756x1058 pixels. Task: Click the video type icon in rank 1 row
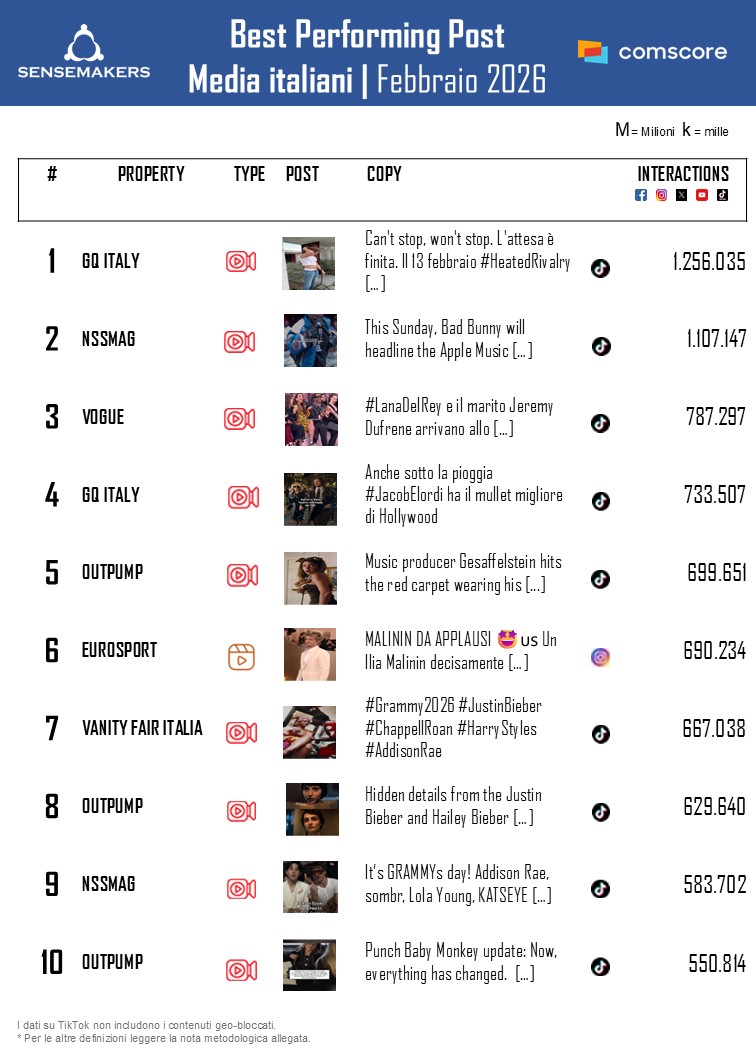pyautogui.click(x=240, y=262)
